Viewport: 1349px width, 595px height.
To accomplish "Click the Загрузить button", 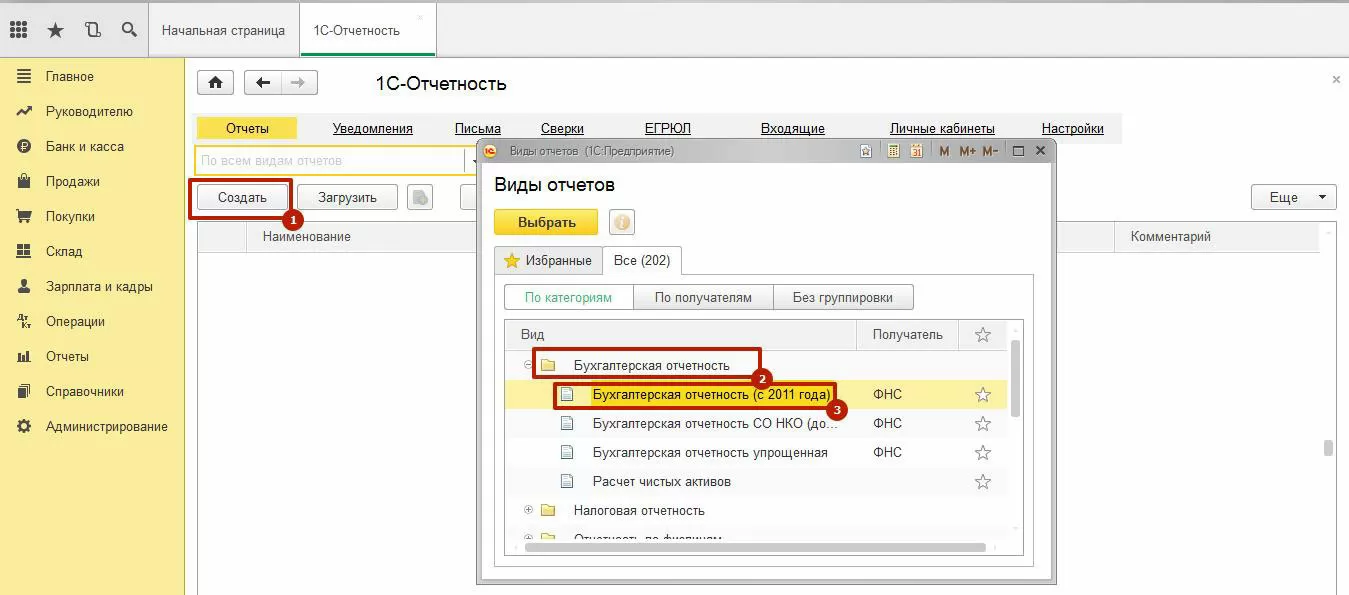I will click(347, 197).
